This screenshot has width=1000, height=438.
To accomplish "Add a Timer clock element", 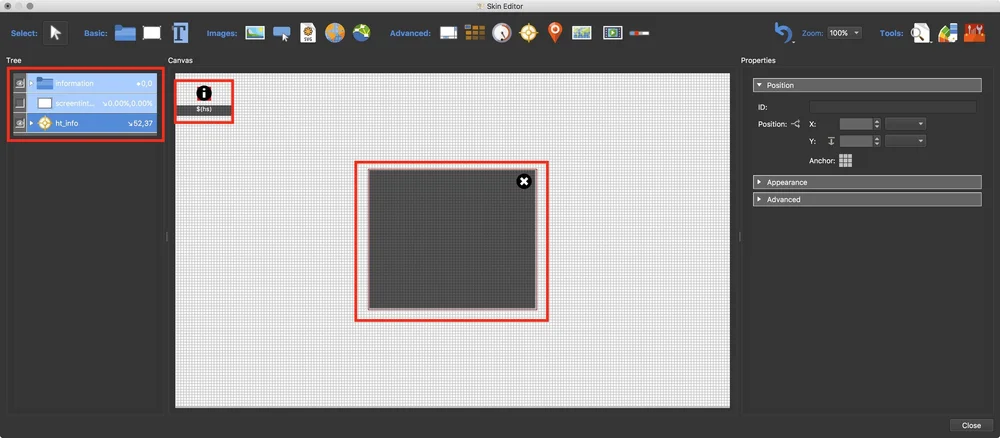I will pyautogui.click(x=502, y=33).
